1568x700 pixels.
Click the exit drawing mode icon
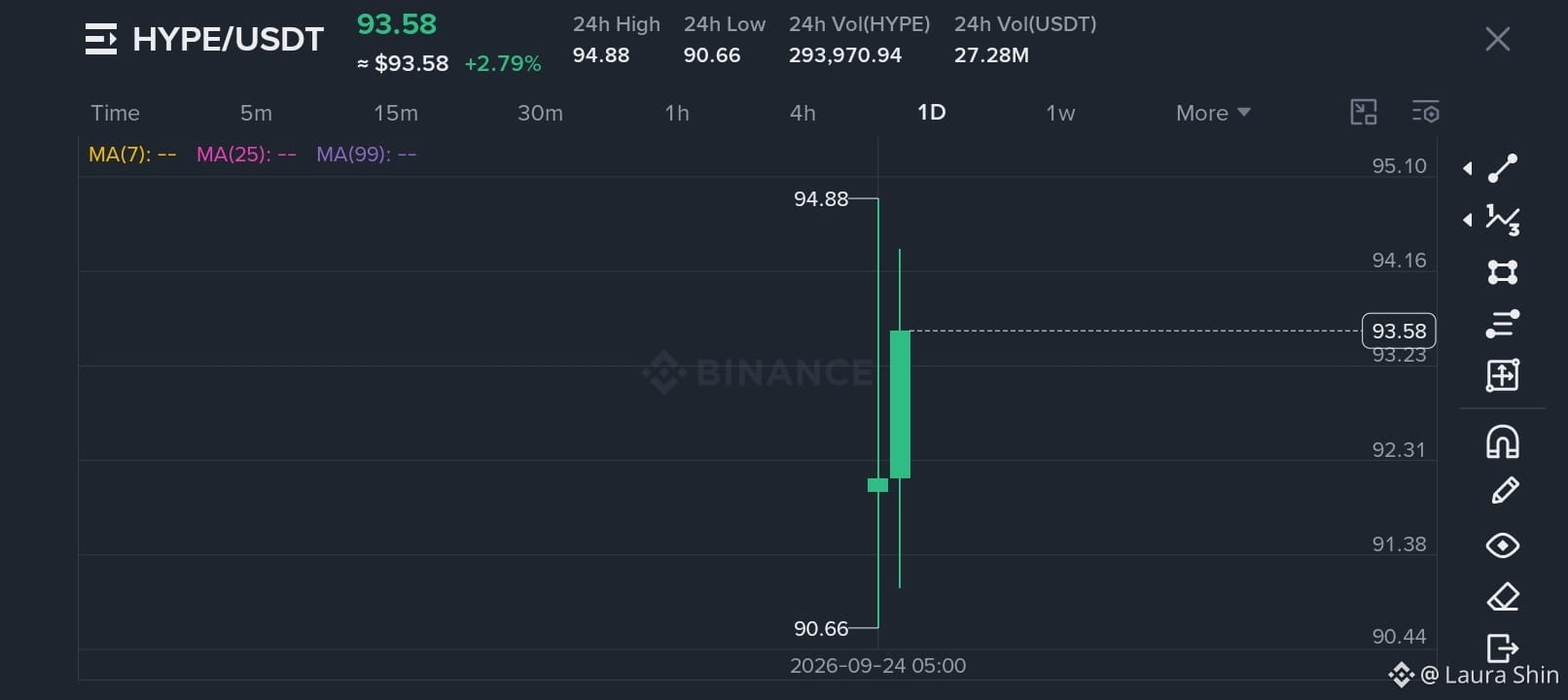(1503, 647)
